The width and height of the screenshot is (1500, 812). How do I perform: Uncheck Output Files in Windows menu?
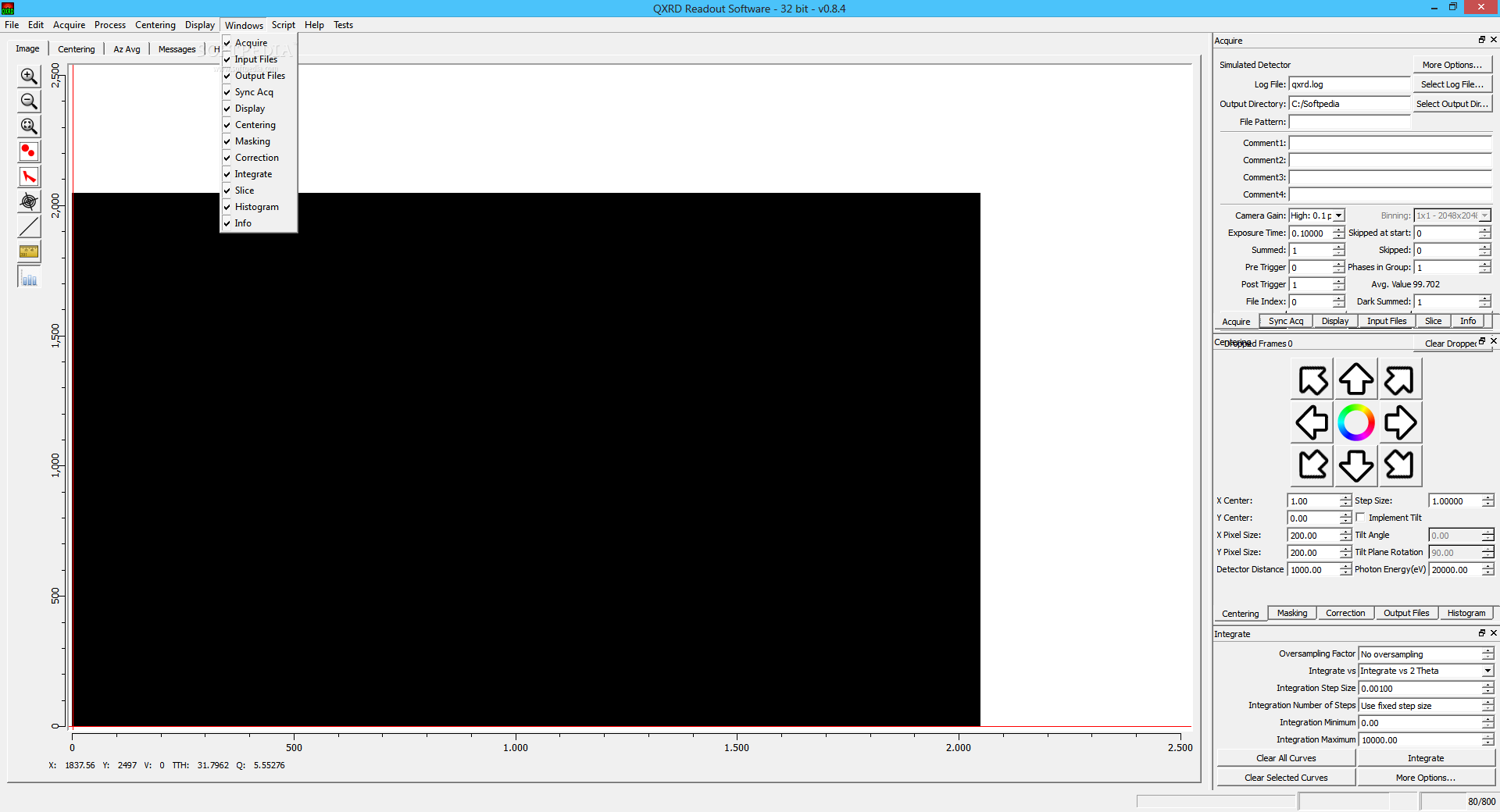[259, 76]
